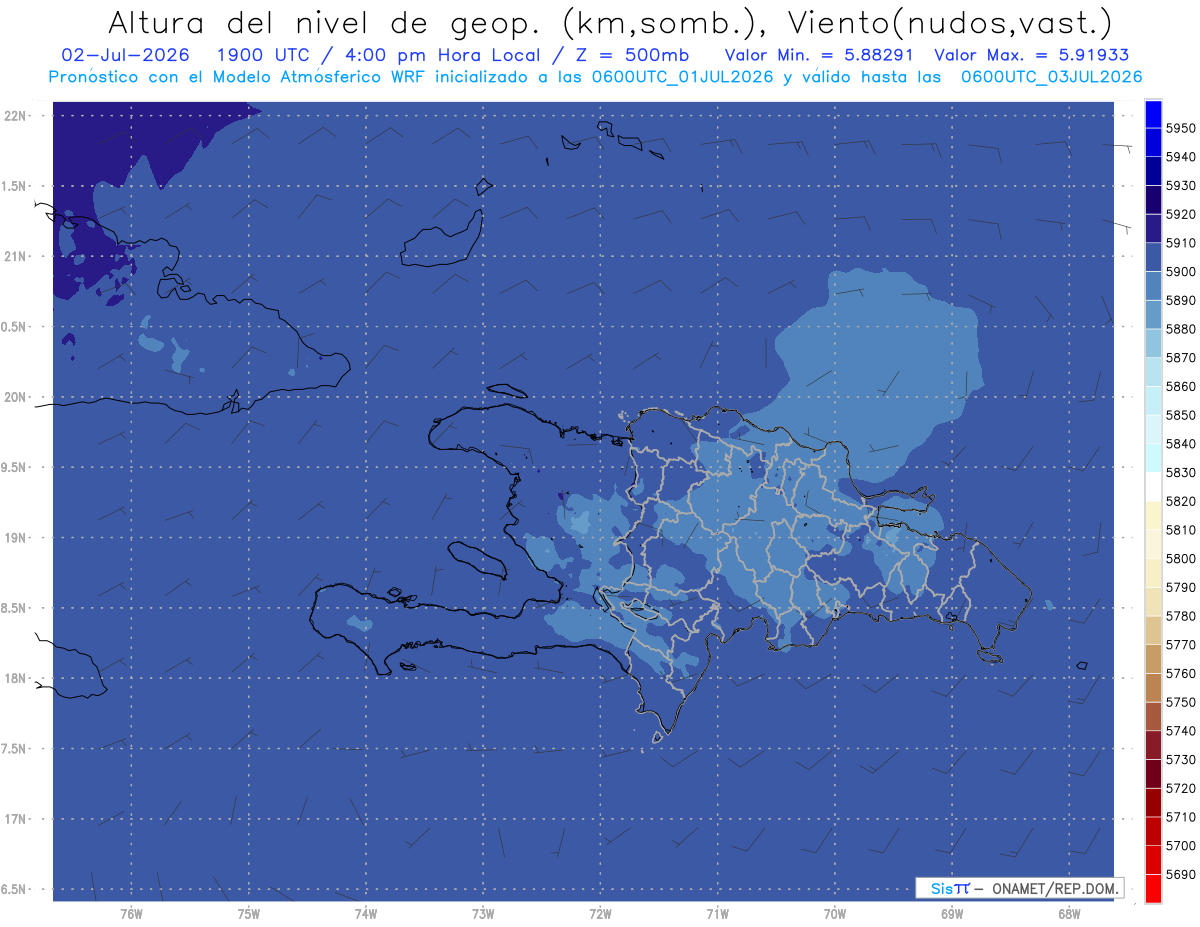Click the legend value 5920
Viewport: 1200px width, 927px height.
tap(1180, 214)
